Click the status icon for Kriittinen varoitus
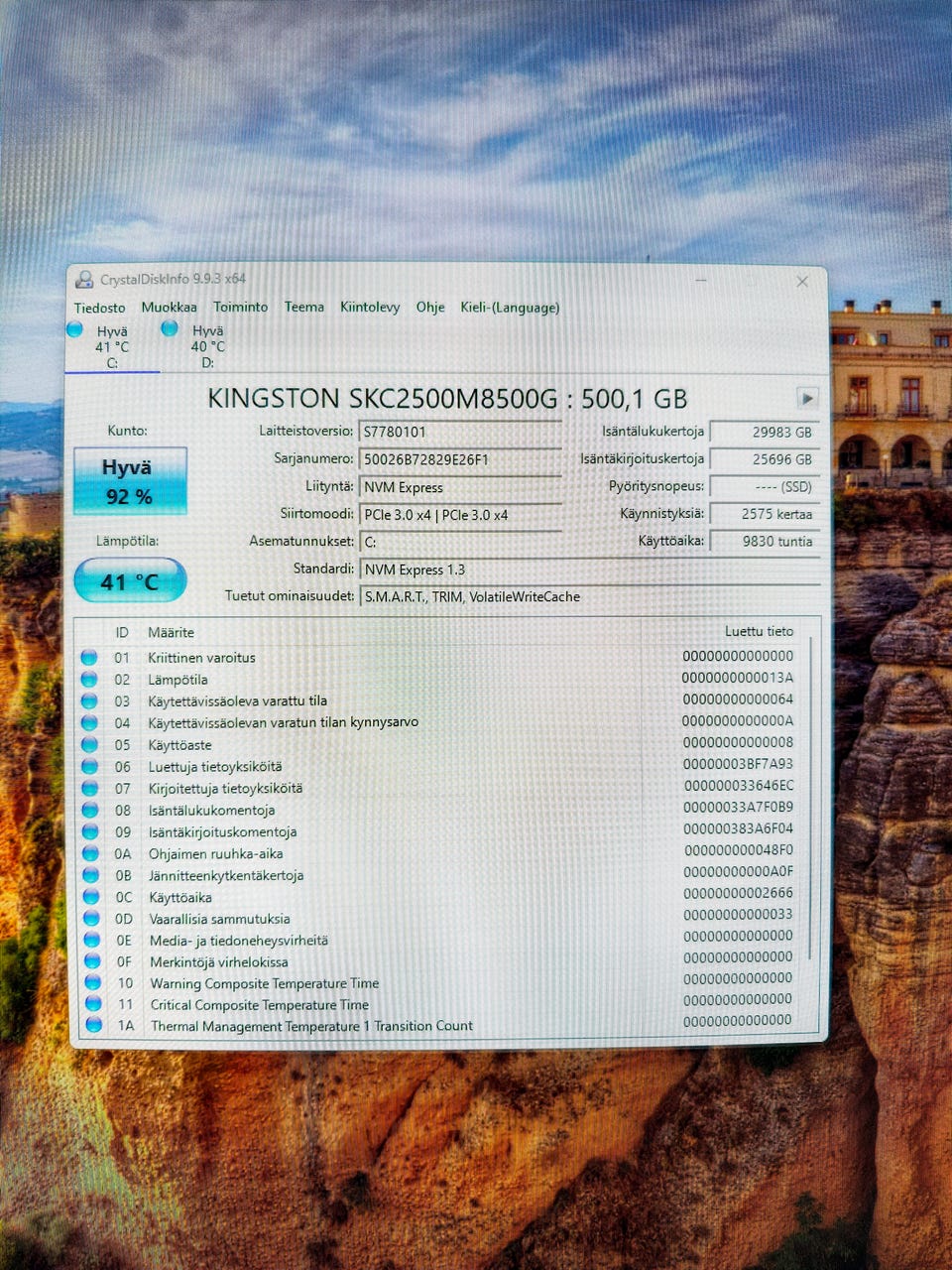Image resolution: width=952 pixels, height=1270 pixels. point(89,657)
